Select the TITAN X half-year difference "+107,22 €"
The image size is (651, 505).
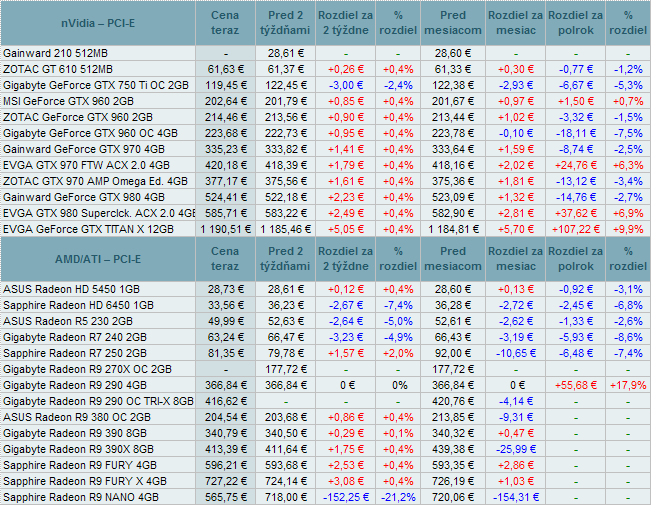click(x=575, y=229)
